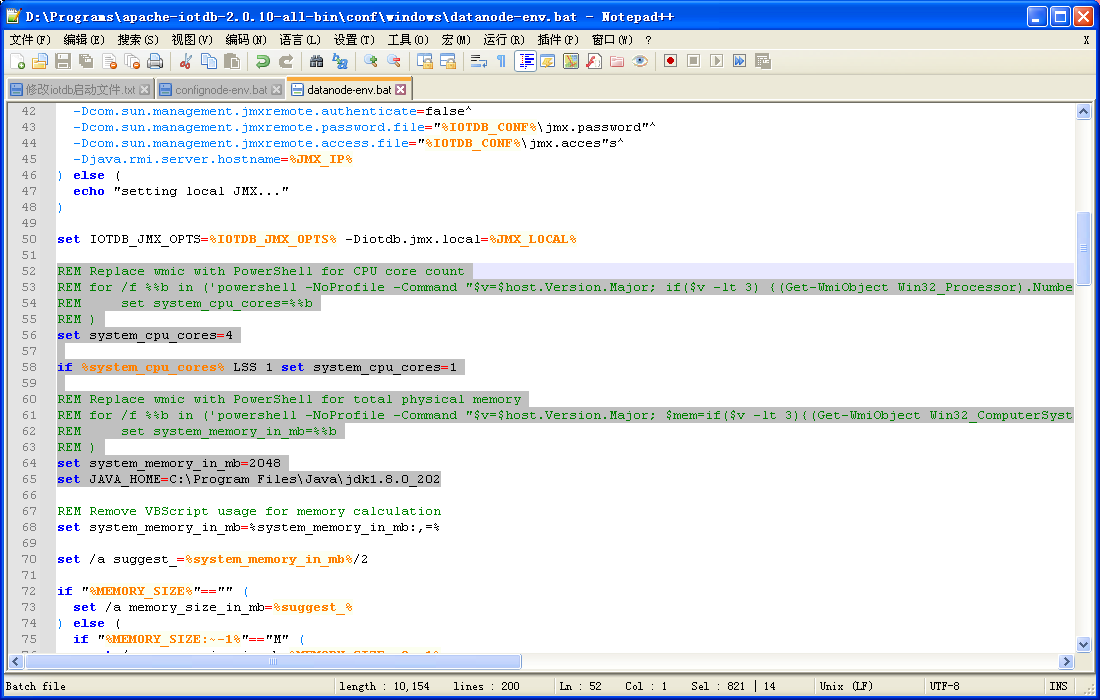Click the Close All toolbar icon

tap(132, 62)
